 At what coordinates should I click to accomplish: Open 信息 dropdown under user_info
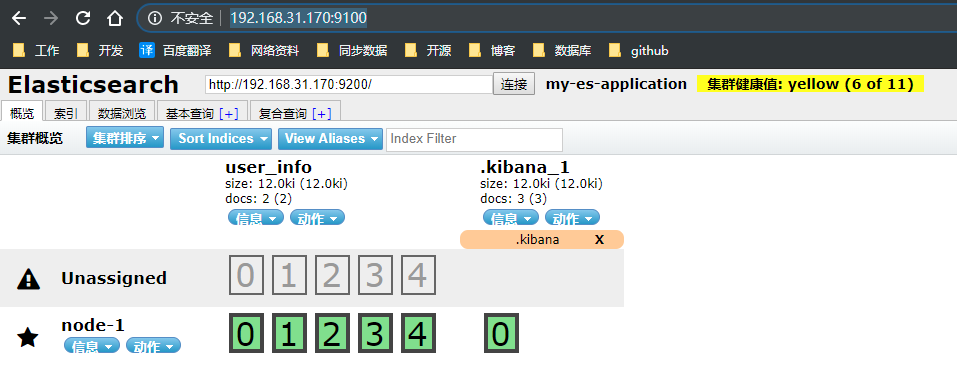click(256, 218)
